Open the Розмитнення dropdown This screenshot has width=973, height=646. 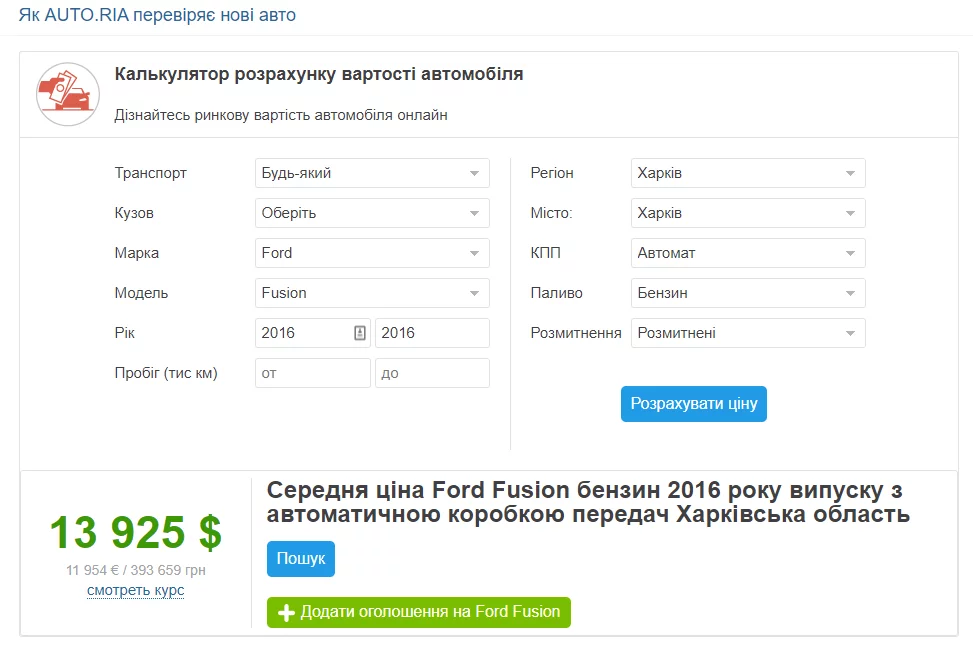pos(748,333)
